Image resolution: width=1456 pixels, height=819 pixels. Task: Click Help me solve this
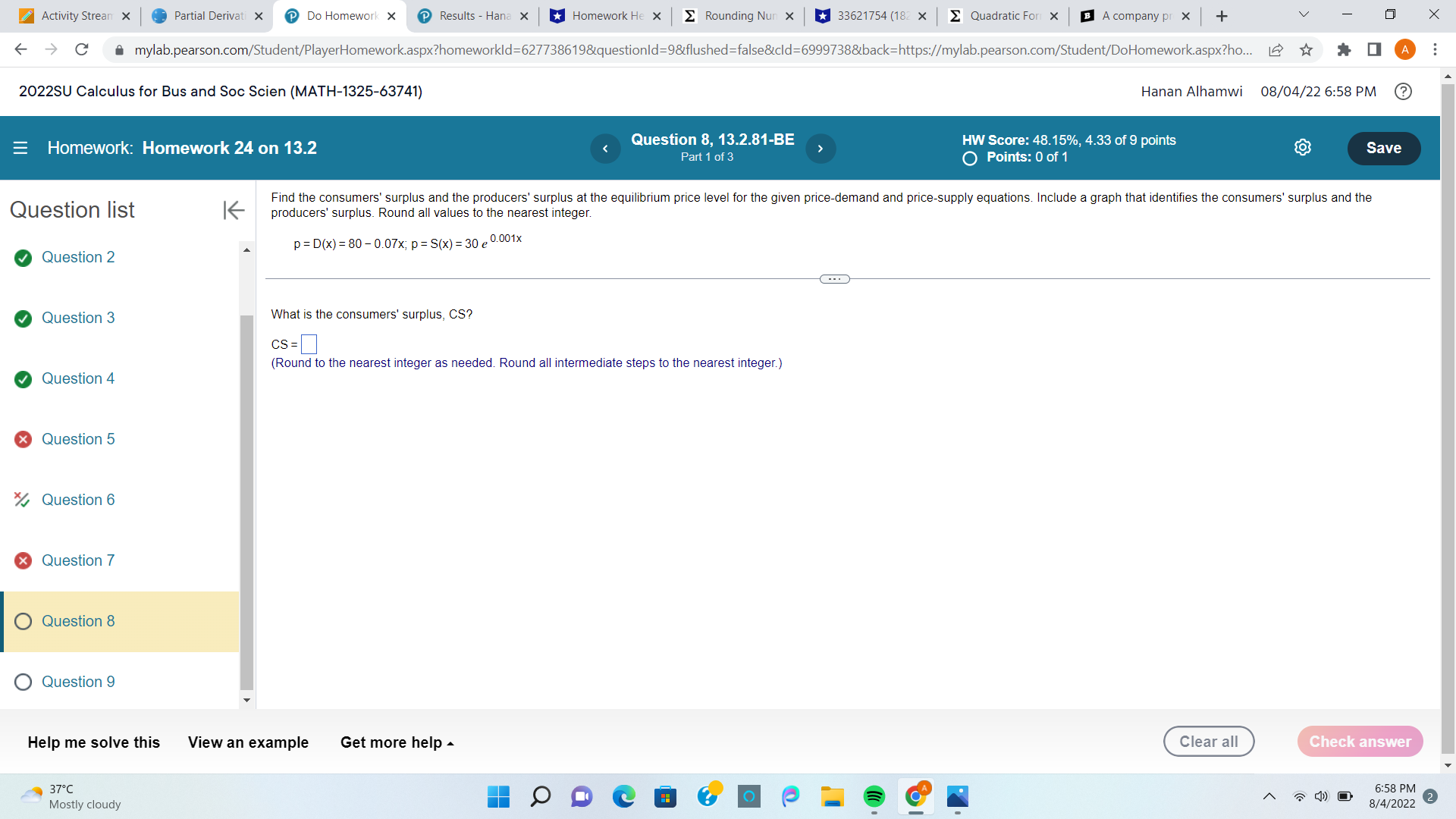tap(93, 742)
